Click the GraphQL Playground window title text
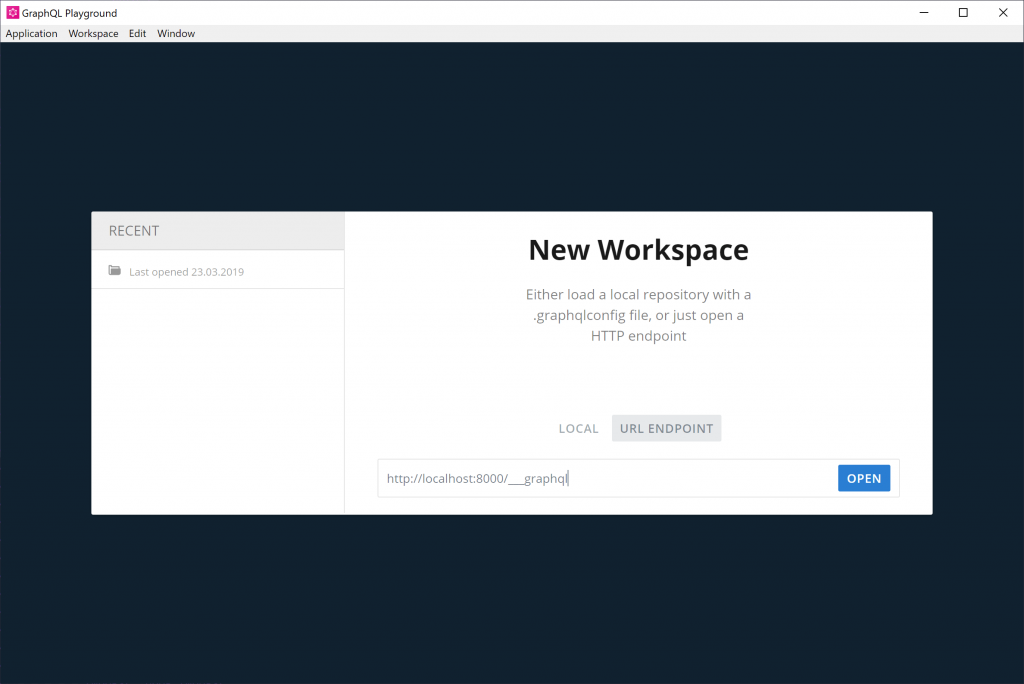This screenshot has width=1024, height=684. (71, 13)
